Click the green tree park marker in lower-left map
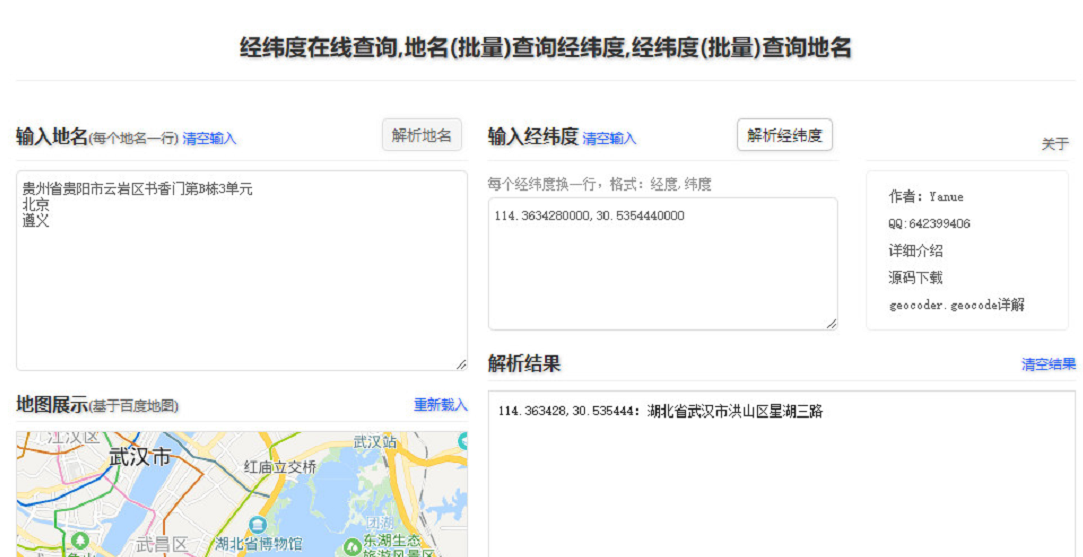The width and height of the screenshot is (1083, 557). pos(79,540)
